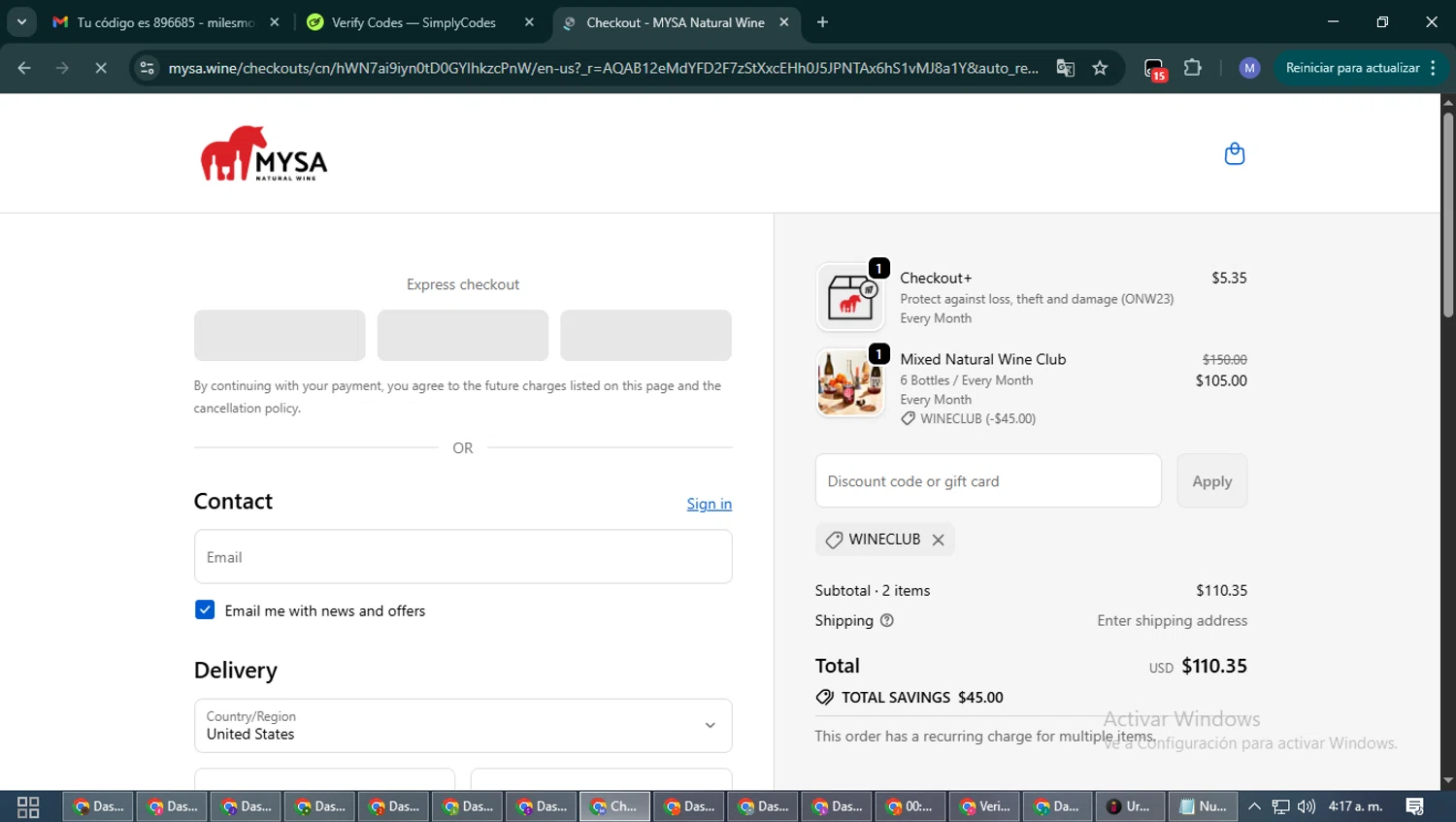Open the 00:... Chrome taskbar window
The image size is (1456, 822).
point(910,806)
